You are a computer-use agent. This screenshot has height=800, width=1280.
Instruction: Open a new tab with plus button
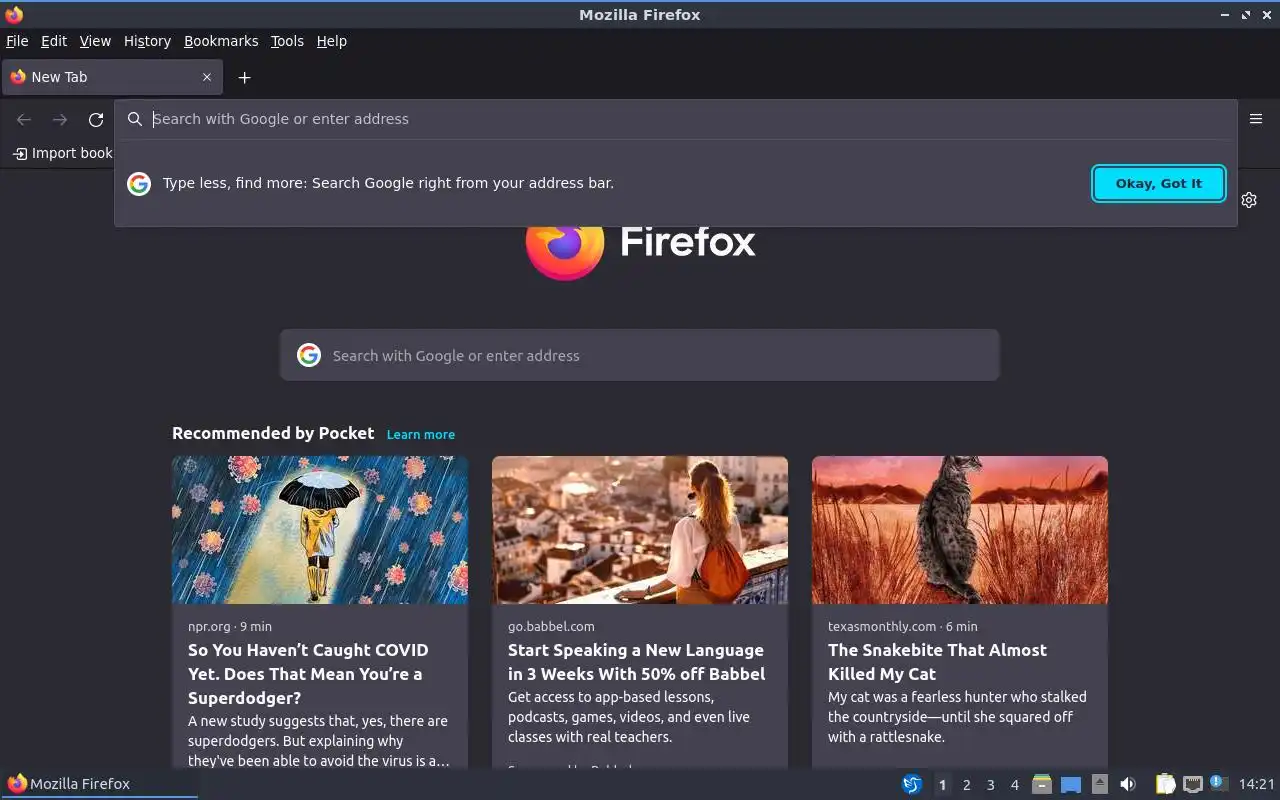tap(244, 77)
